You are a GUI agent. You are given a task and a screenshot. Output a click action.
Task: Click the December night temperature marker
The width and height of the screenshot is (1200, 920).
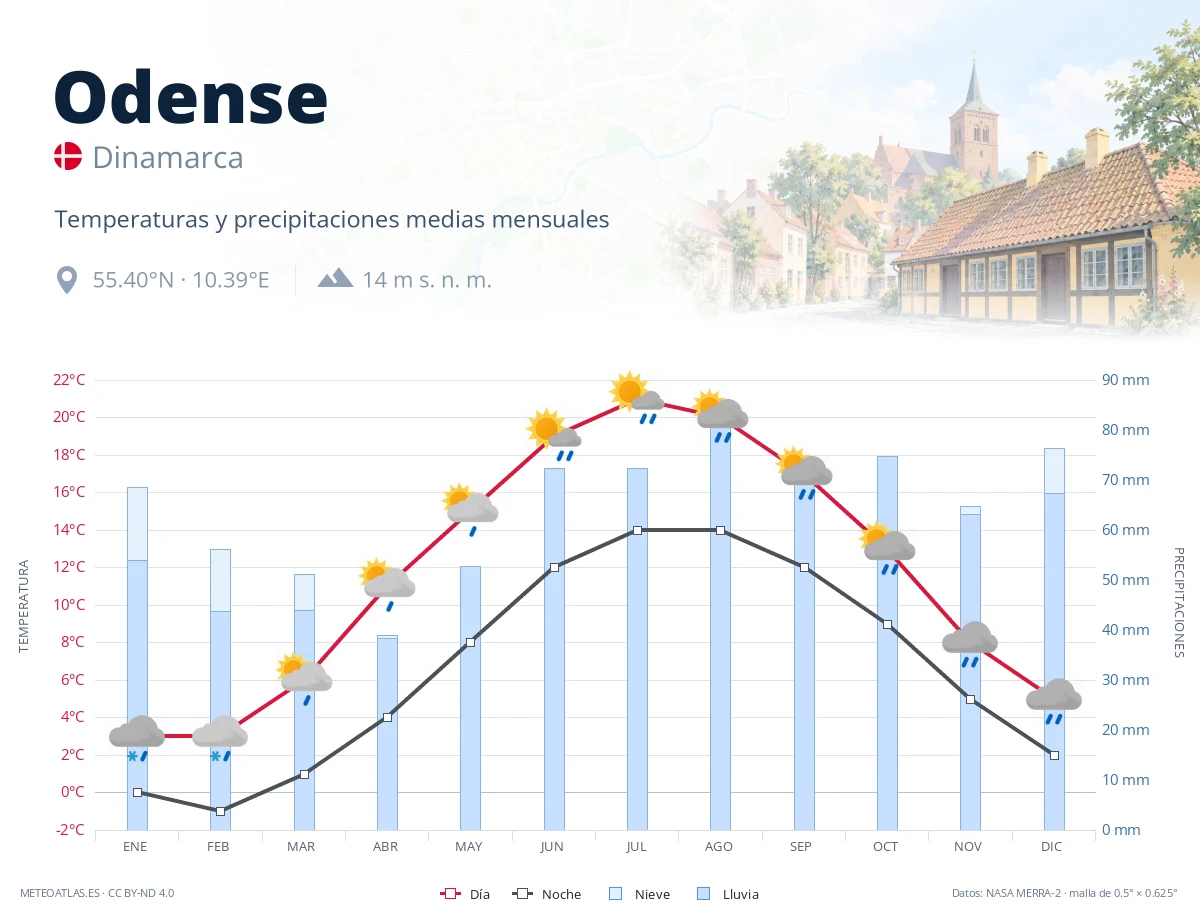pyautogui.click(x=1054, y=755)
